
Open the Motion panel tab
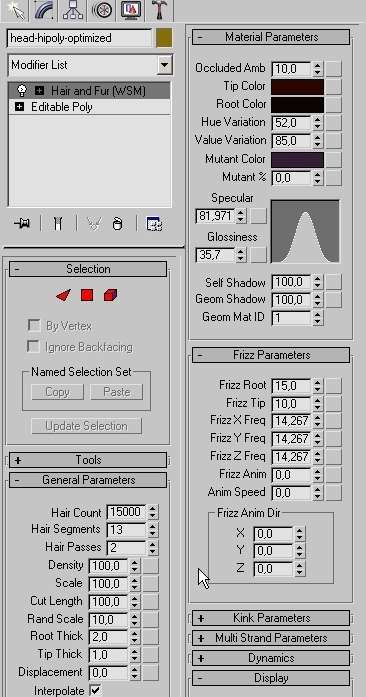(x=102, y=10)
